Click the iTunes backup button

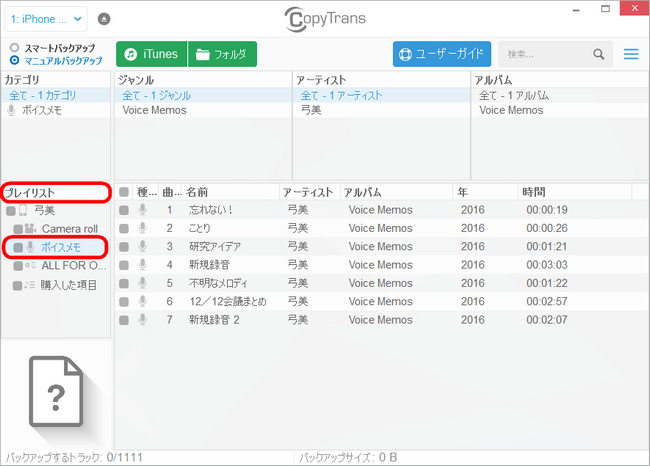click(152, 54)
